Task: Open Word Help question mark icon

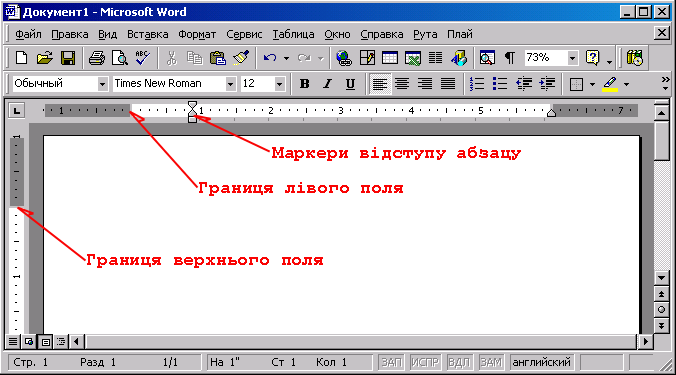Action: (593, 58)
